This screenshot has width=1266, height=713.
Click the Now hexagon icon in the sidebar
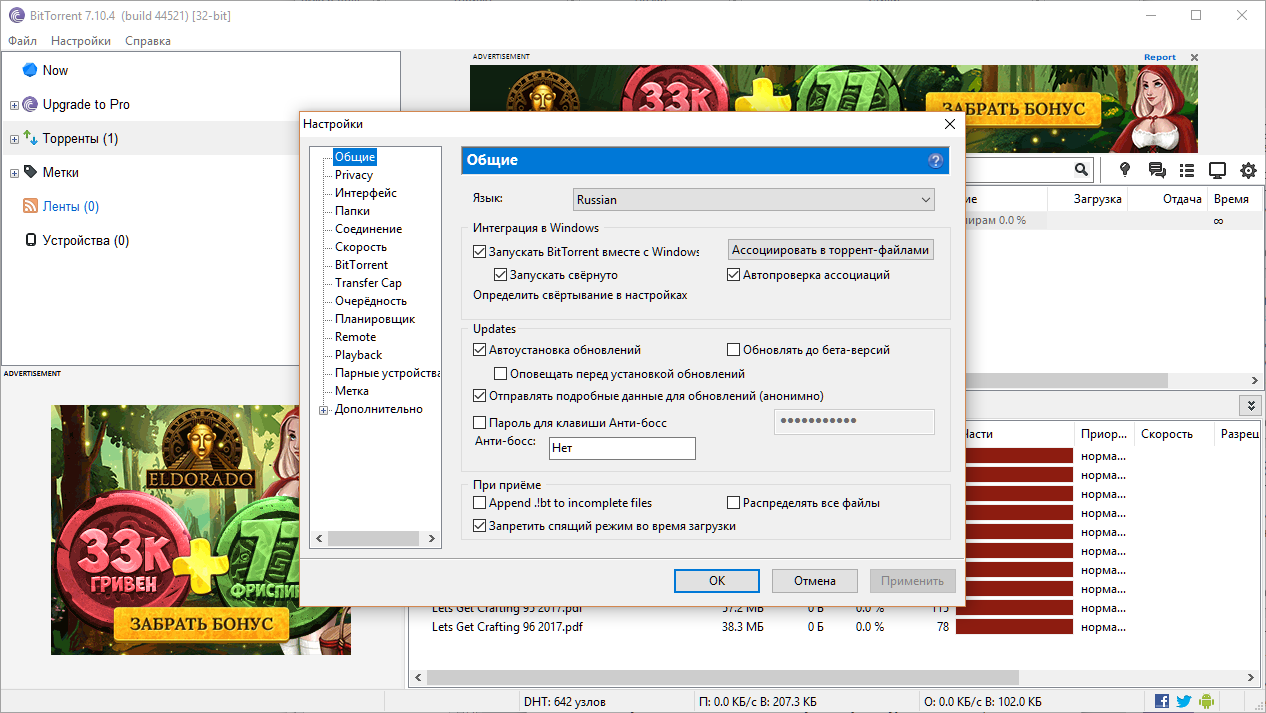pyautogui.click(x=30, y=70)
